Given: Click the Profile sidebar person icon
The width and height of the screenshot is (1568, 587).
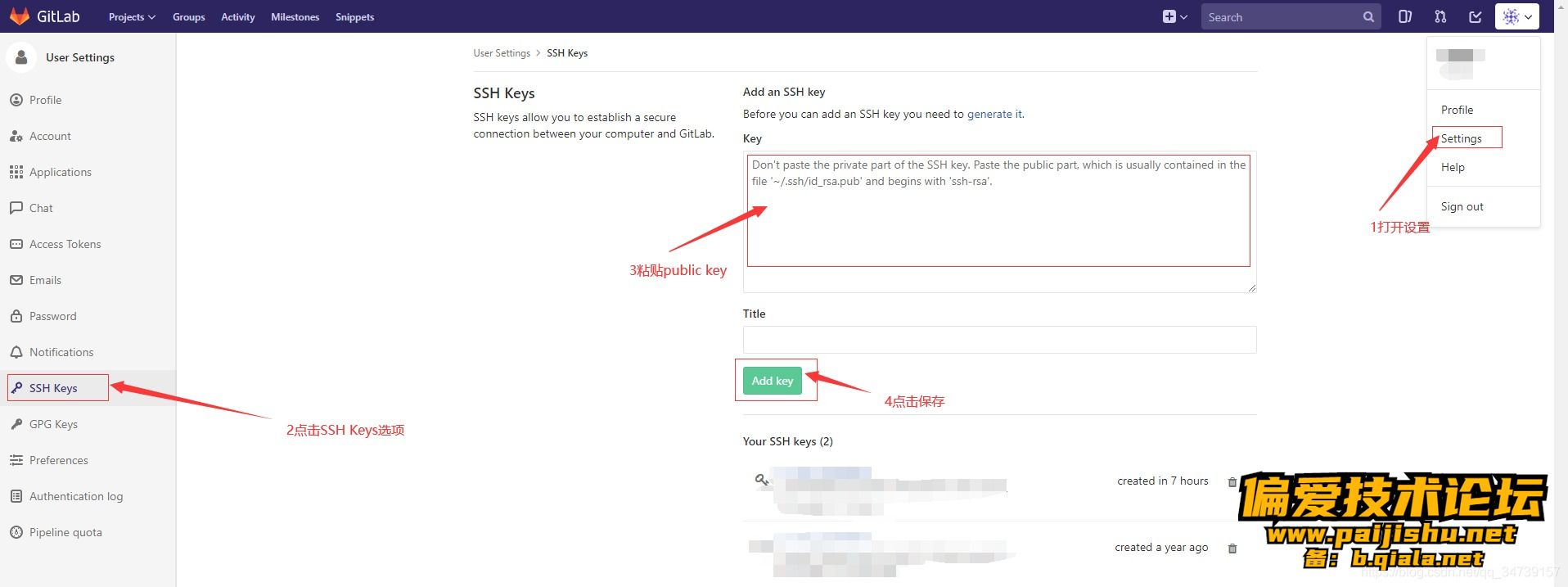Looking at the screenshot, I should [x=16, y=100].
